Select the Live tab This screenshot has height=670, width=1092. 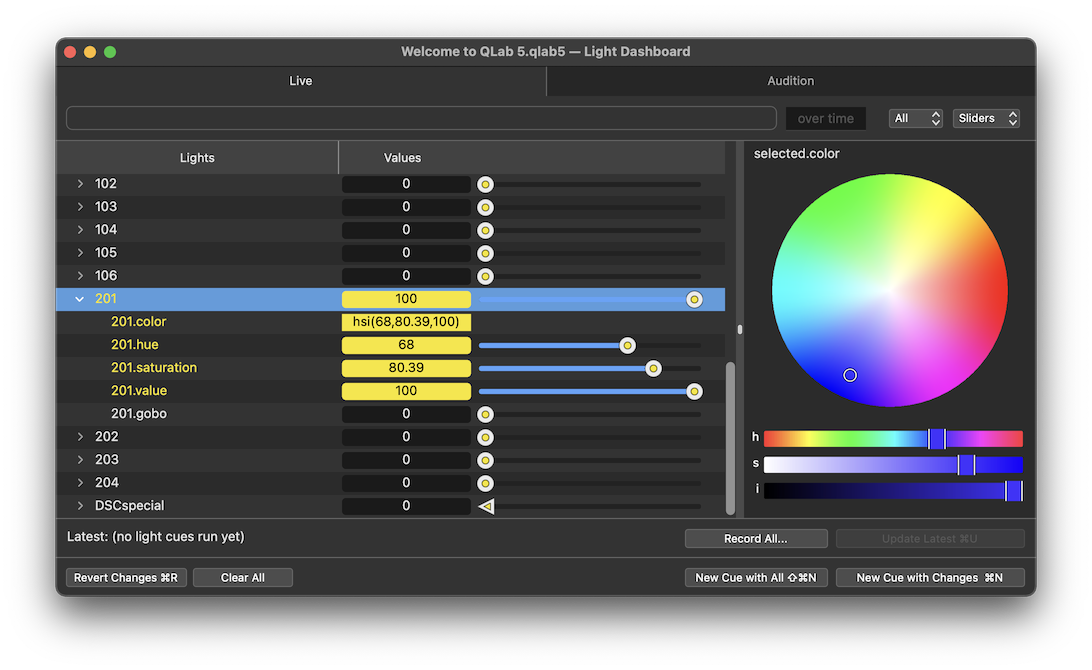[300, 81]
